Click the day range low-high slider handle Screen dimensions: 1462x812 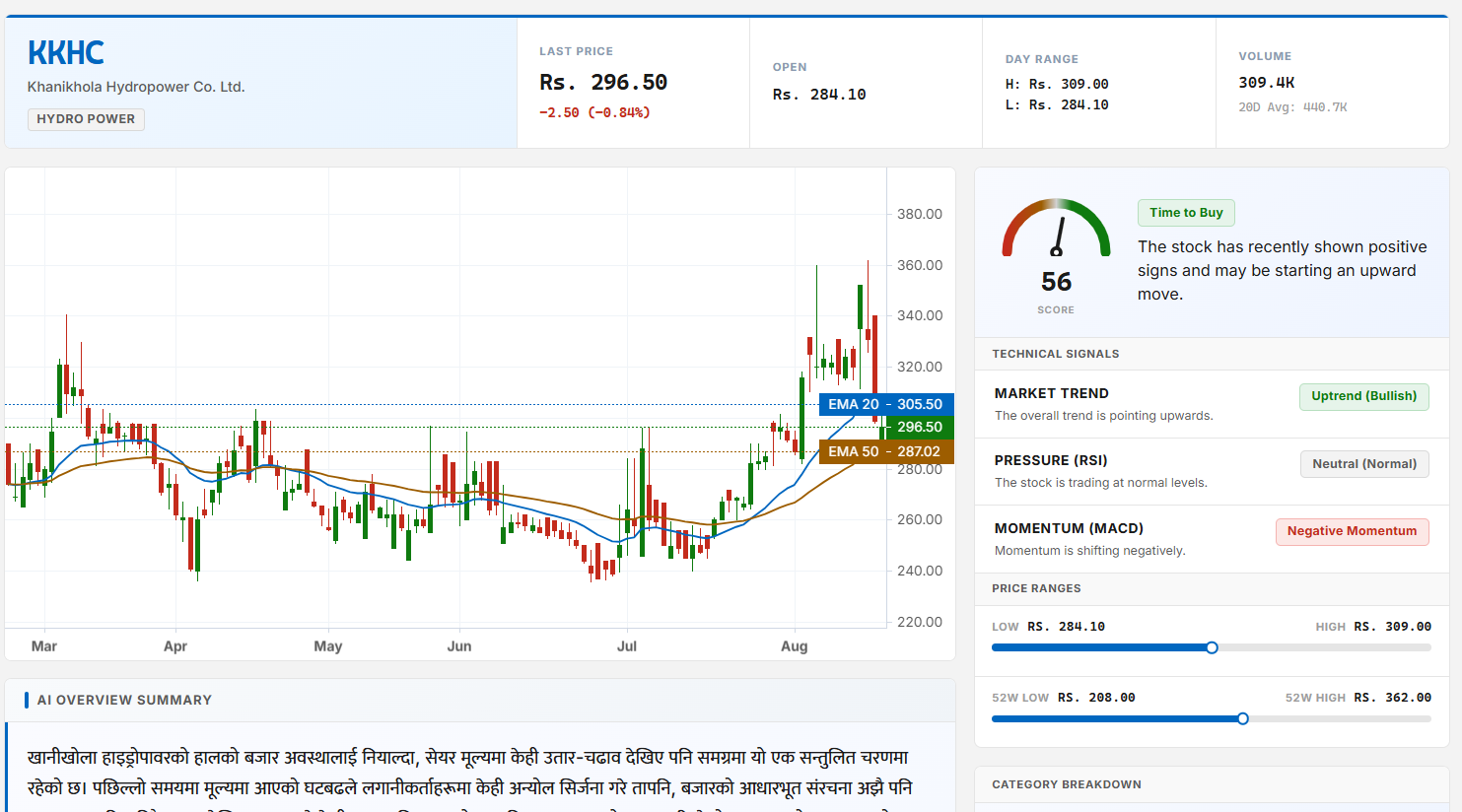point(1212,647)
